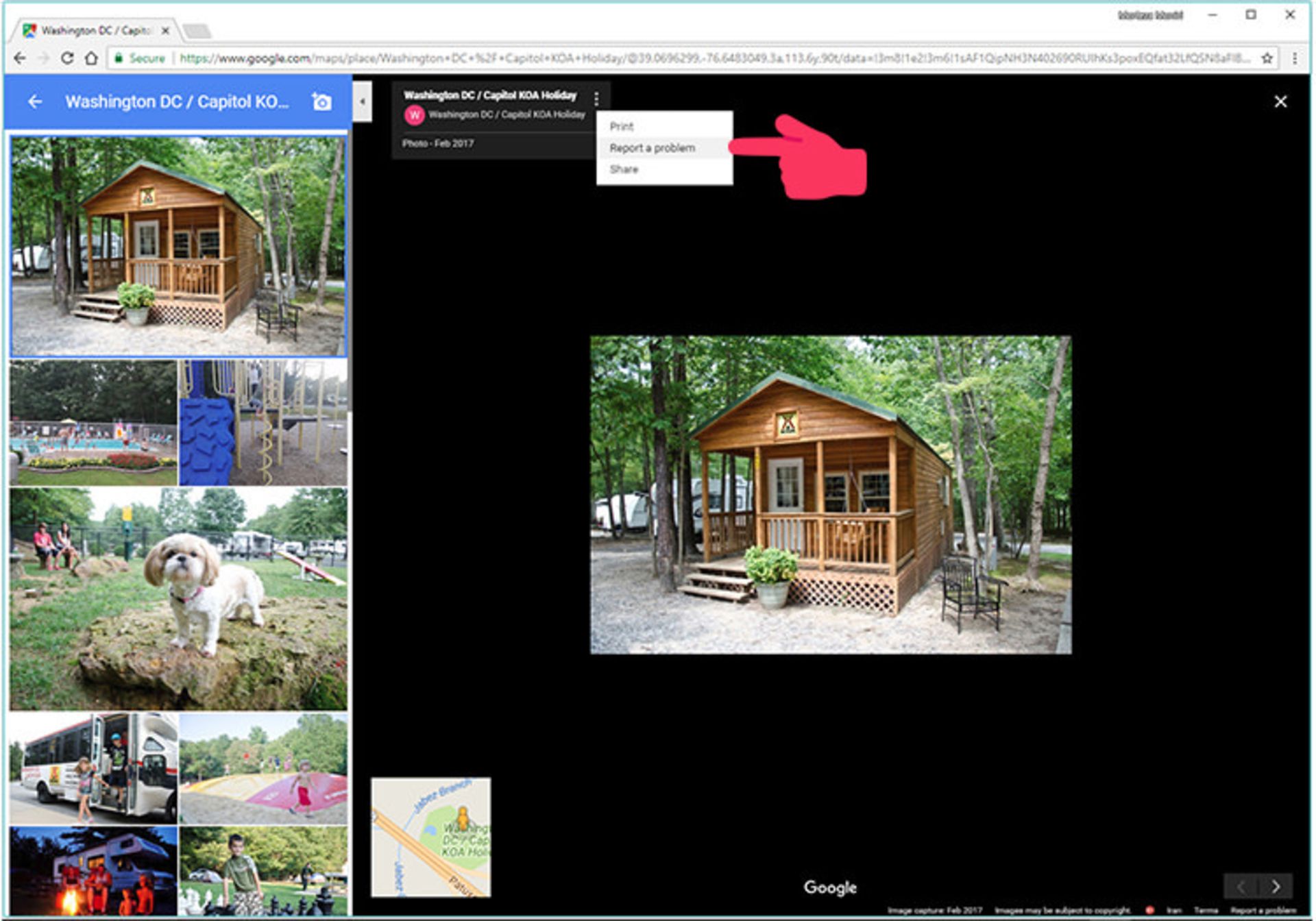Select Report a problem in the menu
1316x921 pixels.
tap(664, 147)
